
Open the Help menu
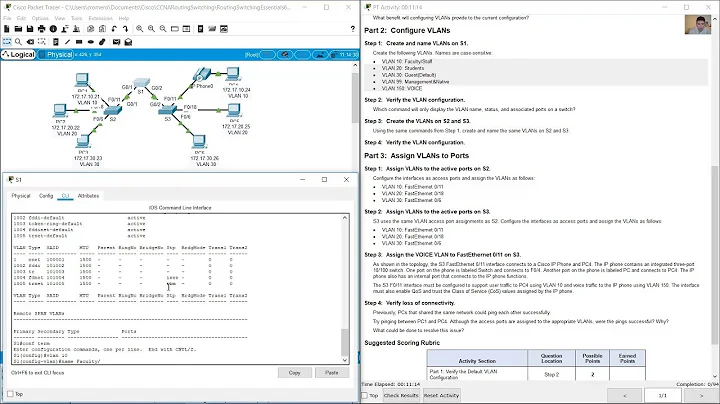click(124, 18)
